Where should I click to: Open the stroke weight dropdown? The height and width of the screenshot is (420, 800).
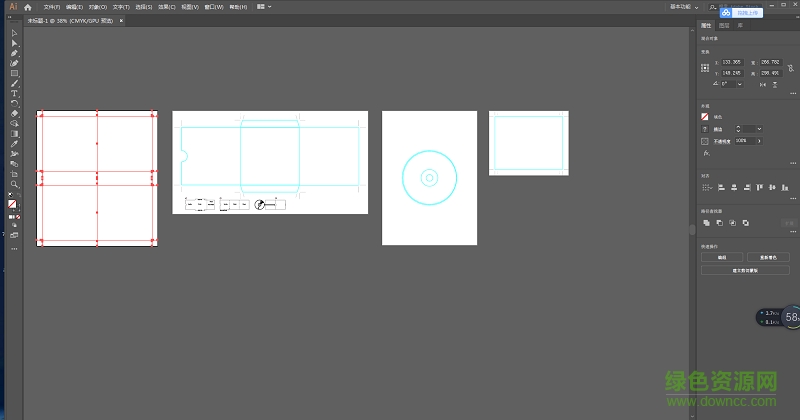759,129
